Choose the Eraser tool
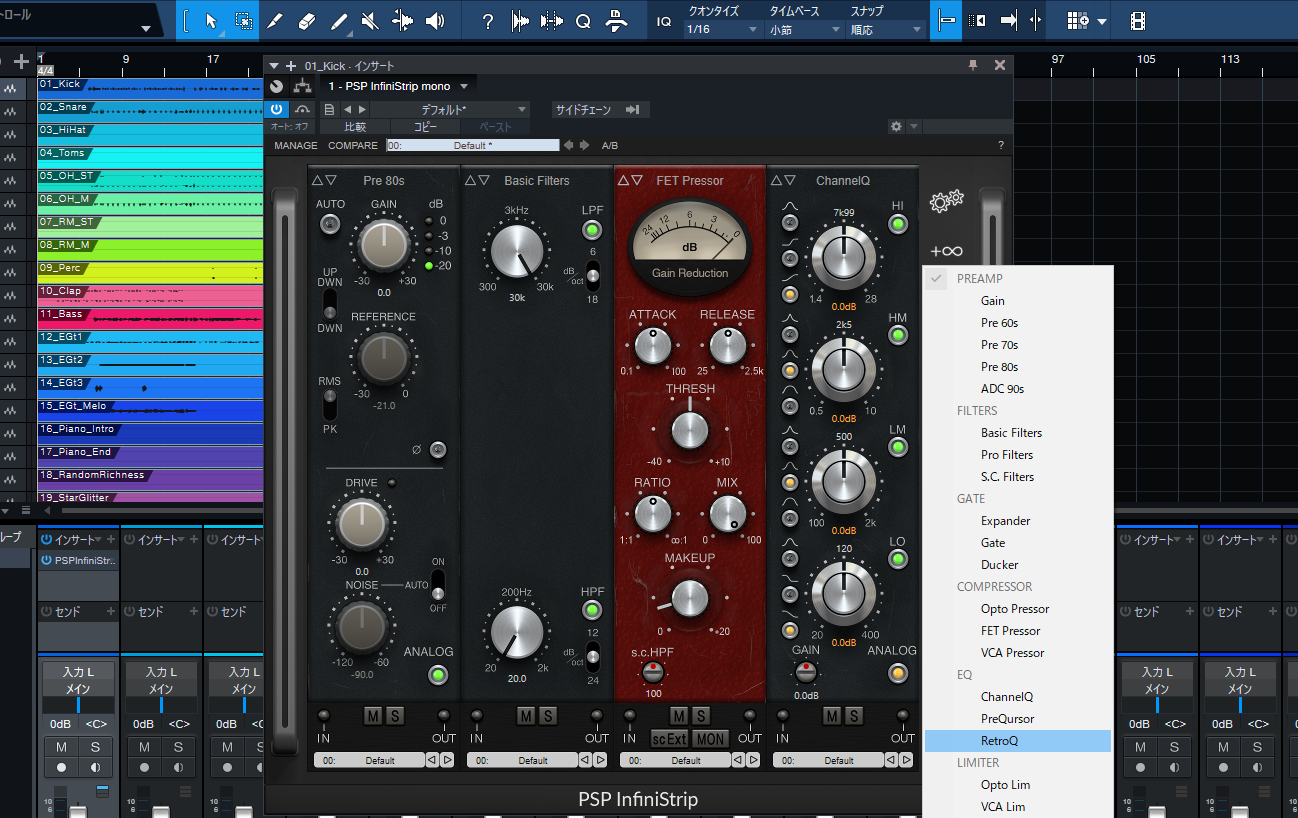Viewport: 1298px width, 818px height. pyautogui.click(x=307, y=21)
